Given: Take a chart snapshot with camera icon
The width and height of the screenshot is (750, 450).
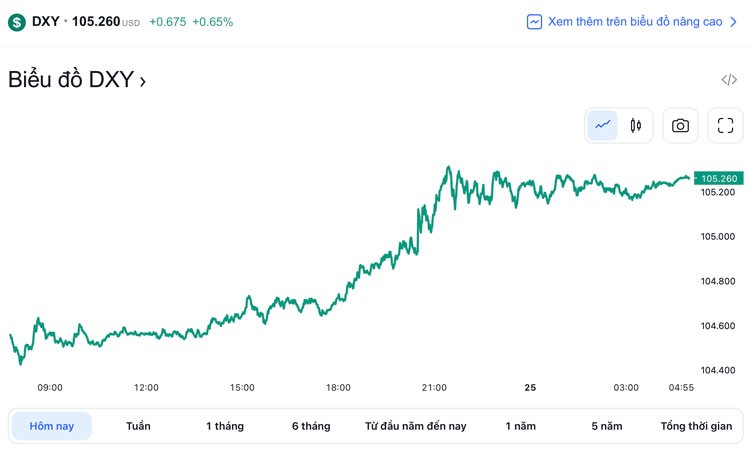Looking at the screenshot, I should [681, 125].
